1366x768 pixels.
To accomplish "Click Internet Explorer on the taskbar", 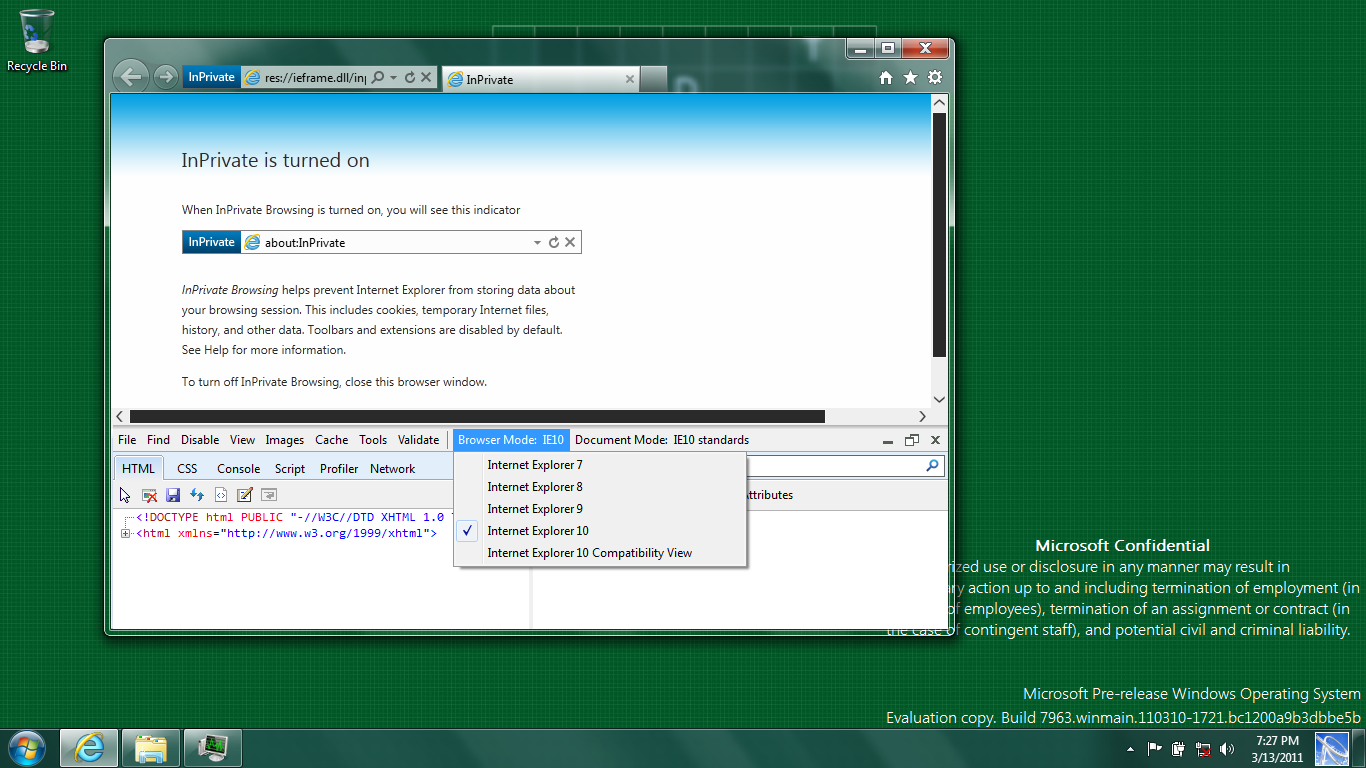I will coord(89,748).
